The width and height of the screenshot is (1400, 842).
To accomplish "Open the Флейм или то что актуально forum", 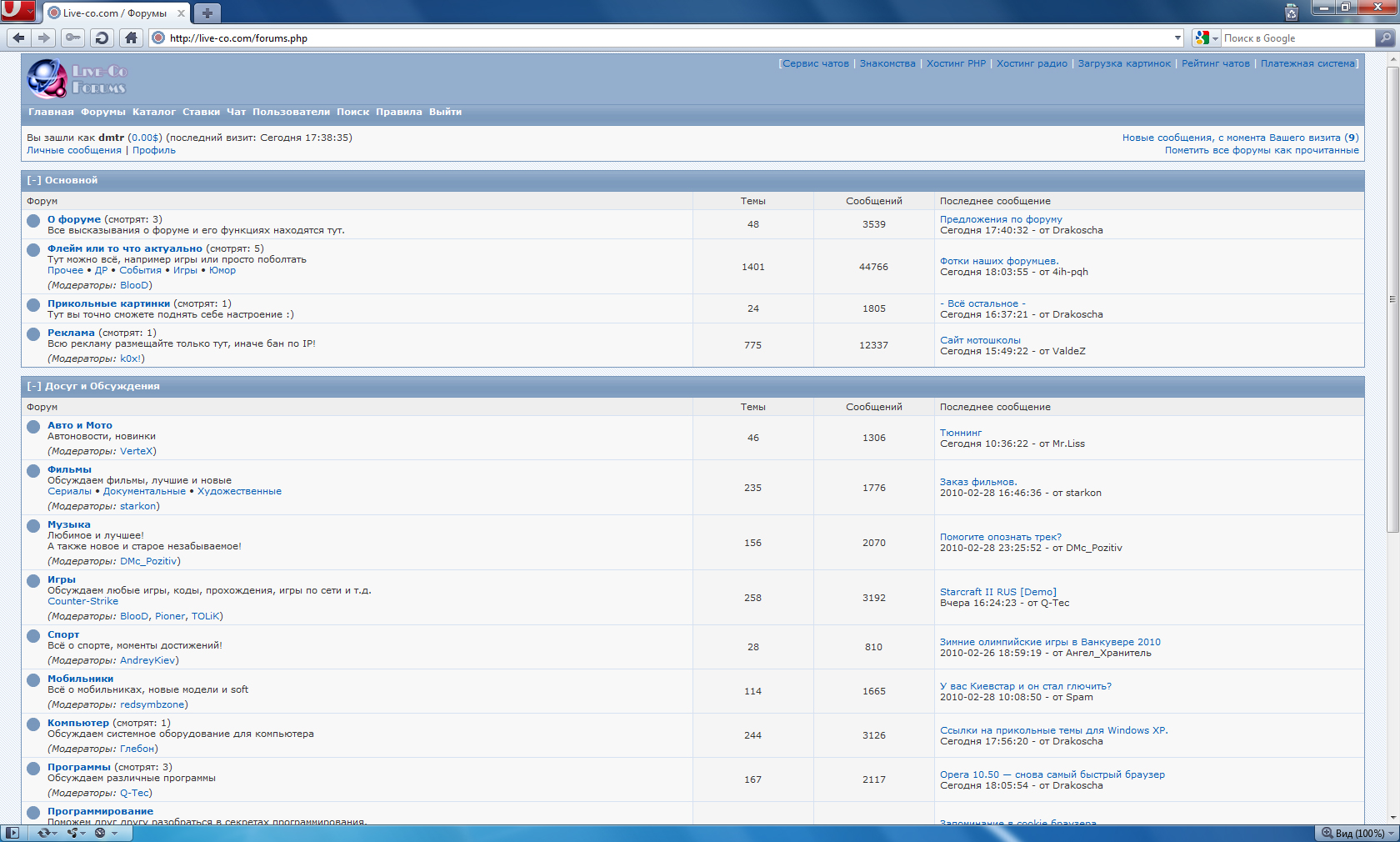I will (124, 248).
